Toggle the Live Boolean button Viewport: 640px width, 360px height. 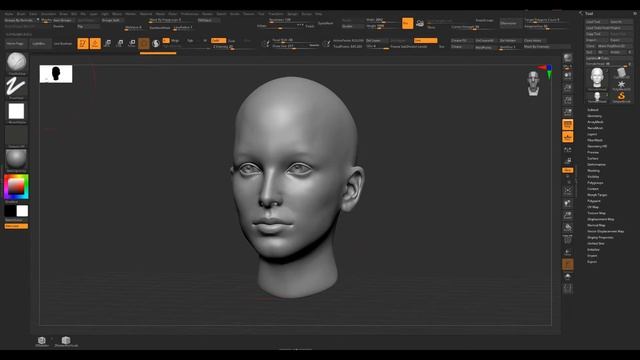pos(63,43)
